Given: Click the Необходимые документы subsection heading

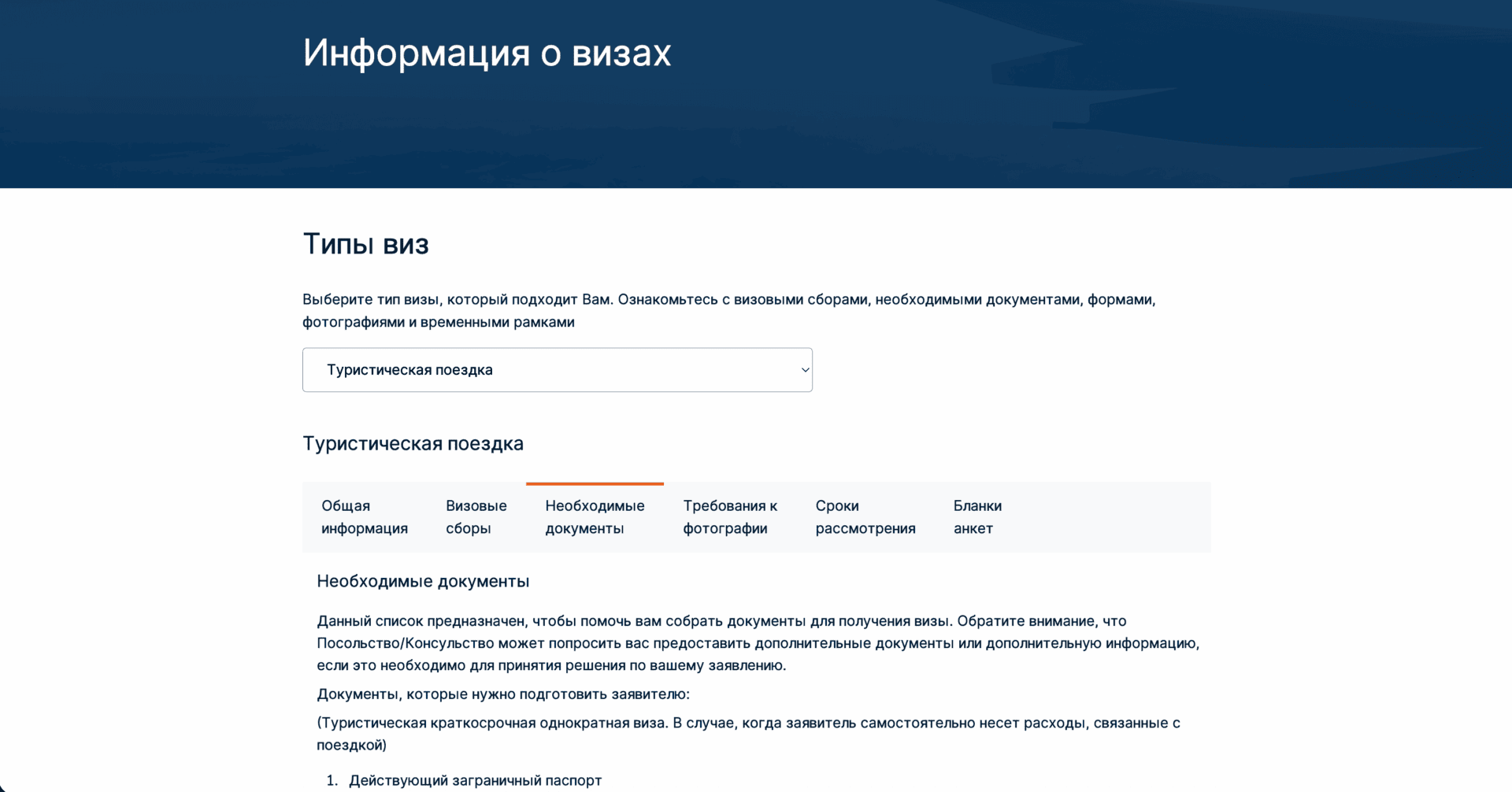Looking at the screenshot, I should point(423,581).
